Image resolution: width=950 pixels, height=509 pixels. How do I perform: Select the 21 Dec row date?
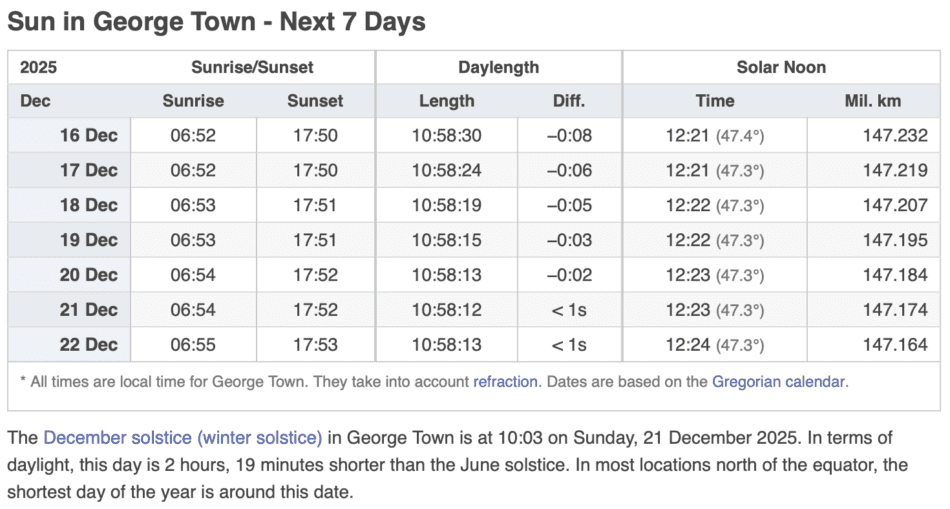[89, 310]
